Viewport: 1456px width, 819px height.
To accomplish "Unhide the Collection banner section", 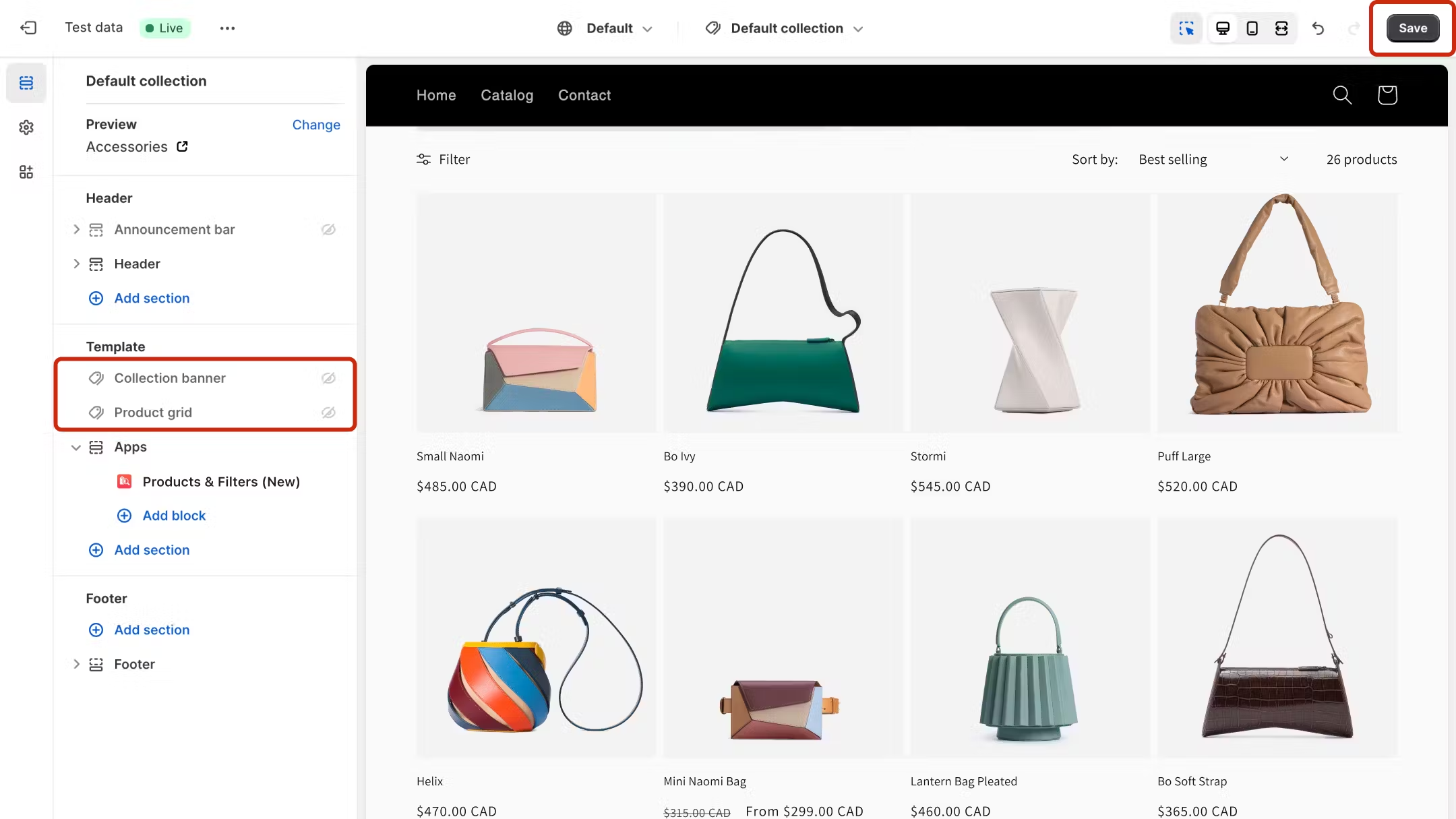I will pyautogui.click(x=328, y=378).
